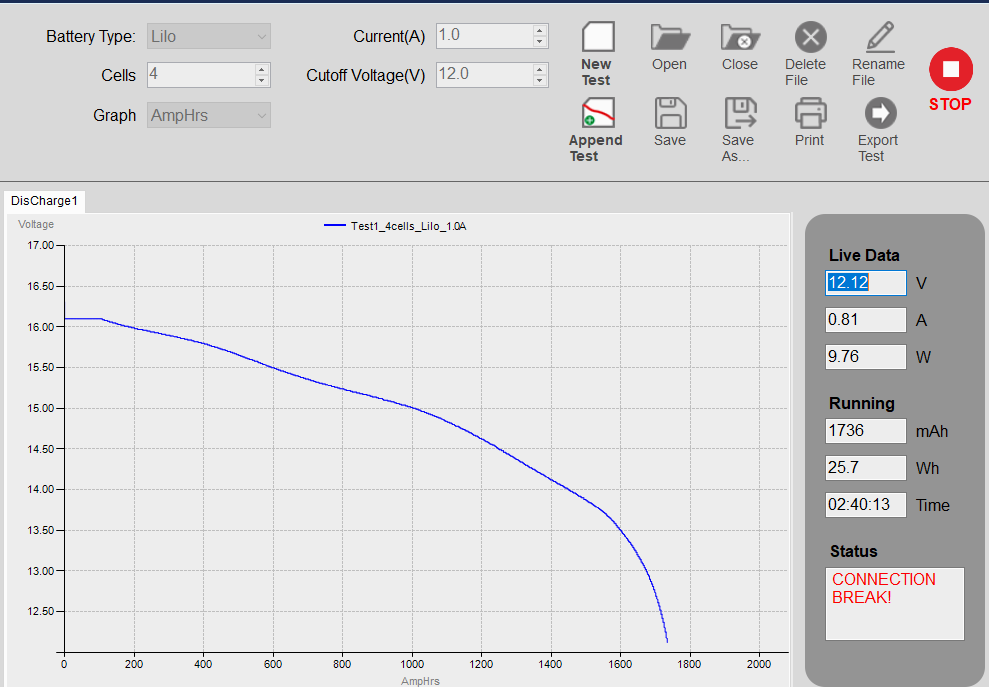Click the New Test icon

point(597,39)
